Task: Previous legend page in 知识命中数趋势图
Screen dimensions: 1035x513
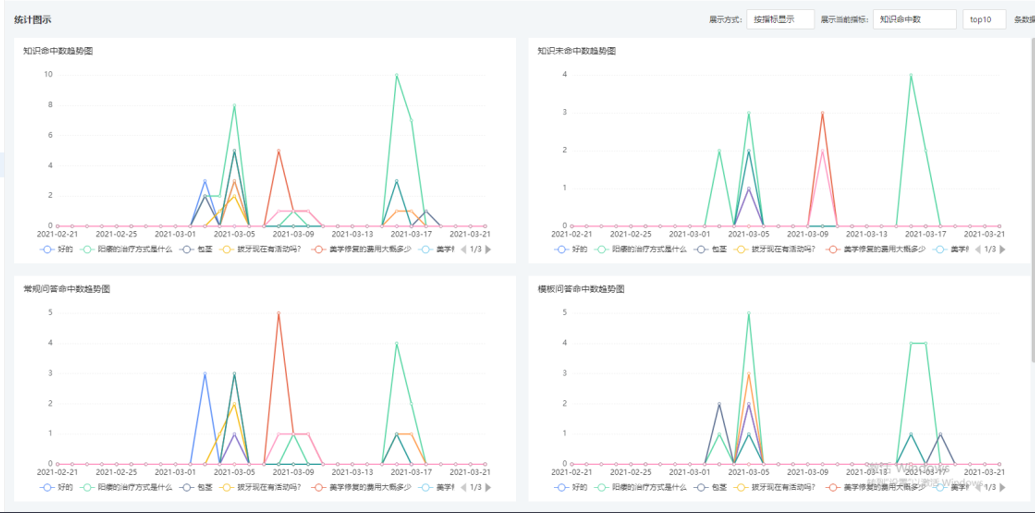Action: [x=463, y=250]
